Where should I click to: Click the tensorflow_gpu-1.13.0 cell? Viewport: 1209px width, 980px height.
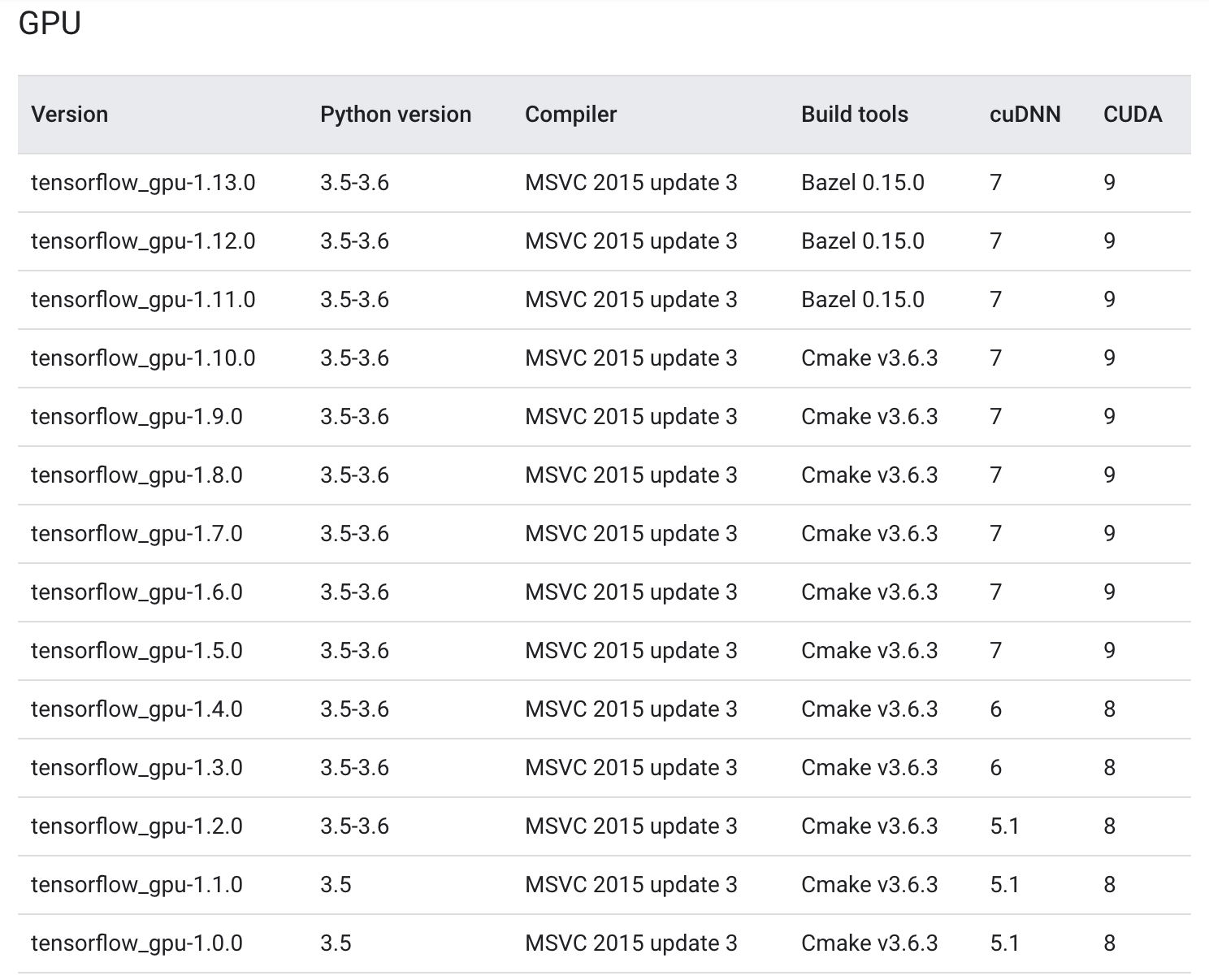tap(143, 182)
